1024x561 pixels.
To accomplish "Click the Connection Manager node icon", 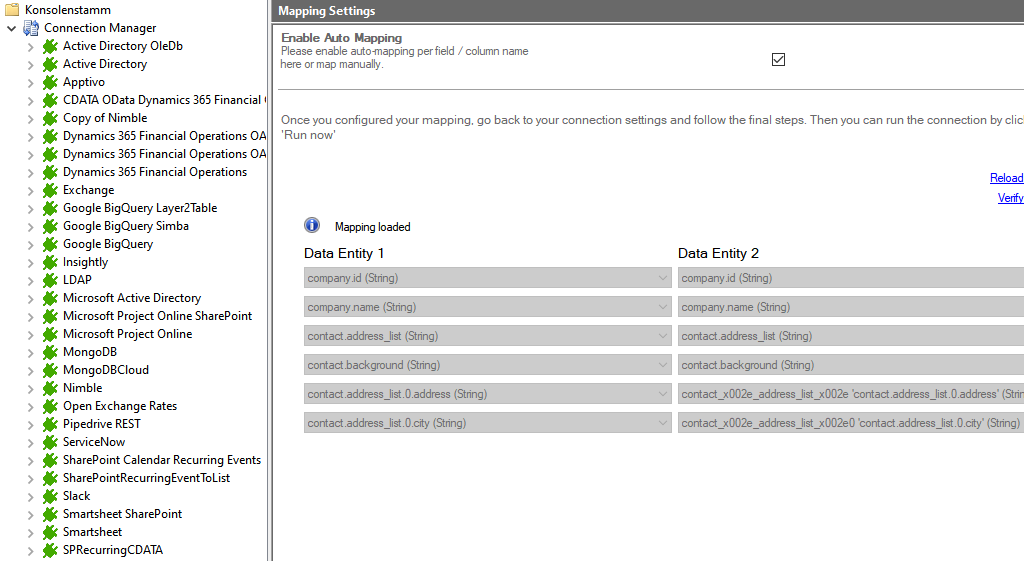I will (x=31, y=28).
